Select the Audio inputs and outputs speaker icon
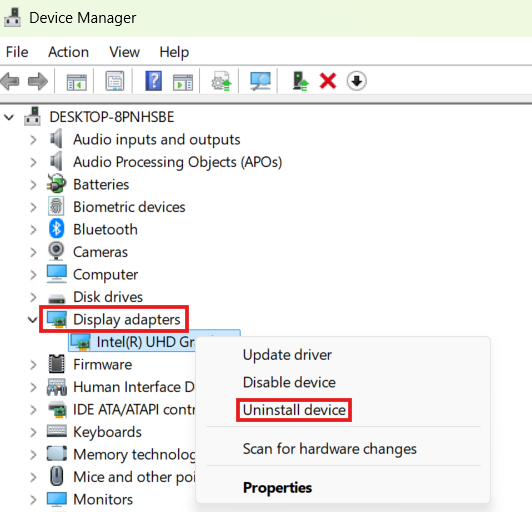Viewport: 532px width, 512px height. click(56, 139)
